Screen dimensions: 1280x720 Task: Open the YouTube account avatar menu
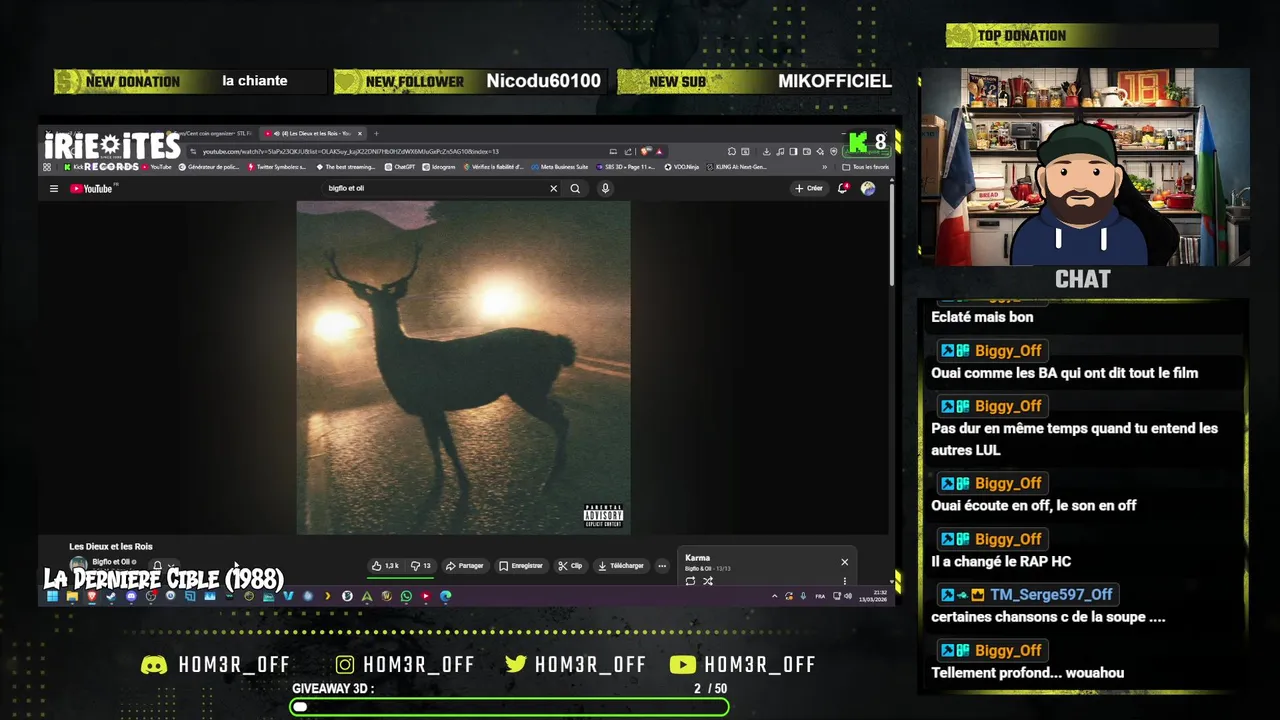pos(868,188)
